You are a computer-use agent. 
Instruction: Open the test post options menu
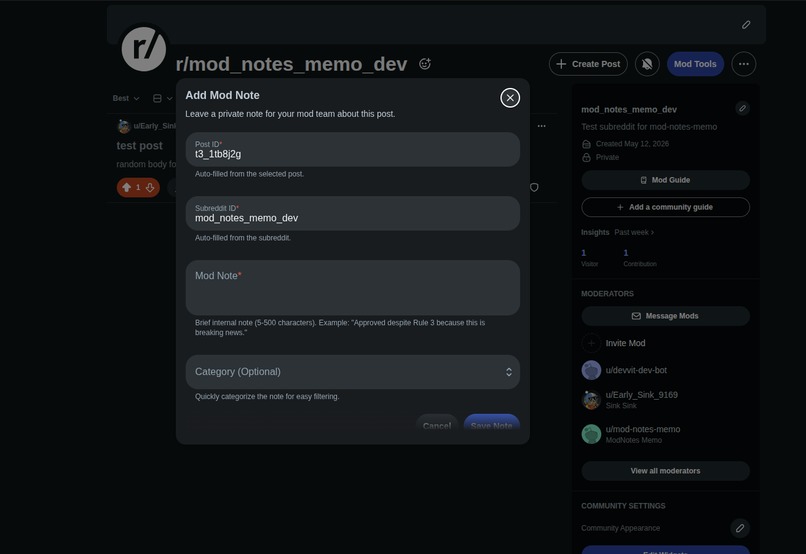541,126
